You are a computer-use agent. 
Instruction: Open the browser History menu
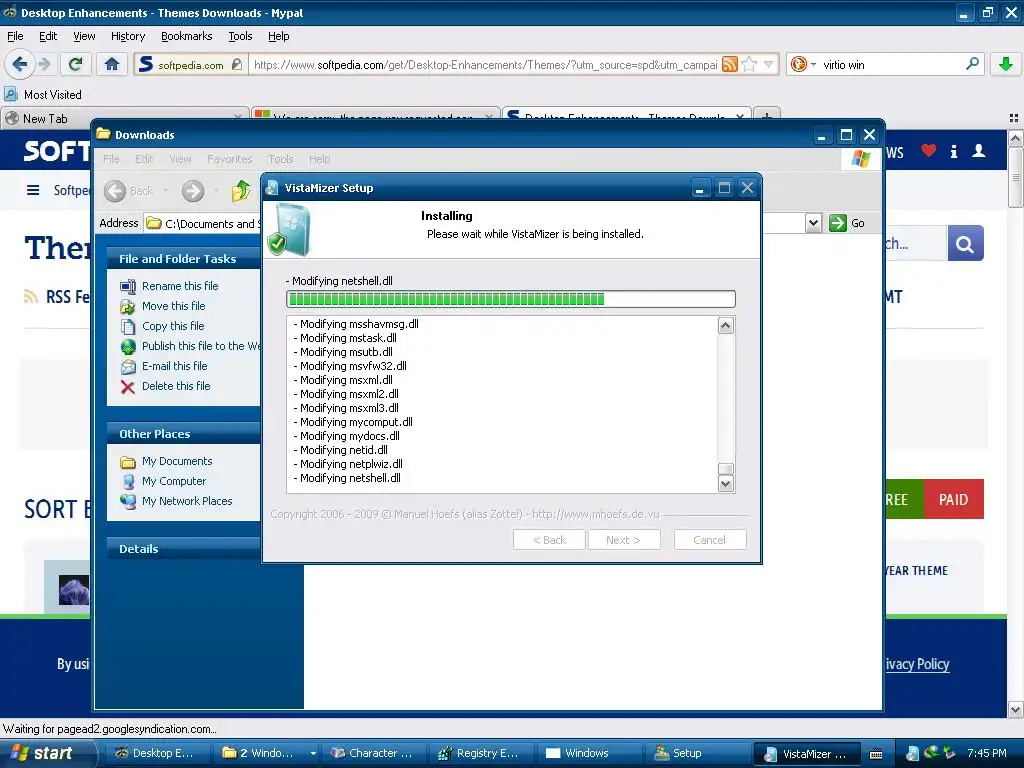(x=127, y=36)
